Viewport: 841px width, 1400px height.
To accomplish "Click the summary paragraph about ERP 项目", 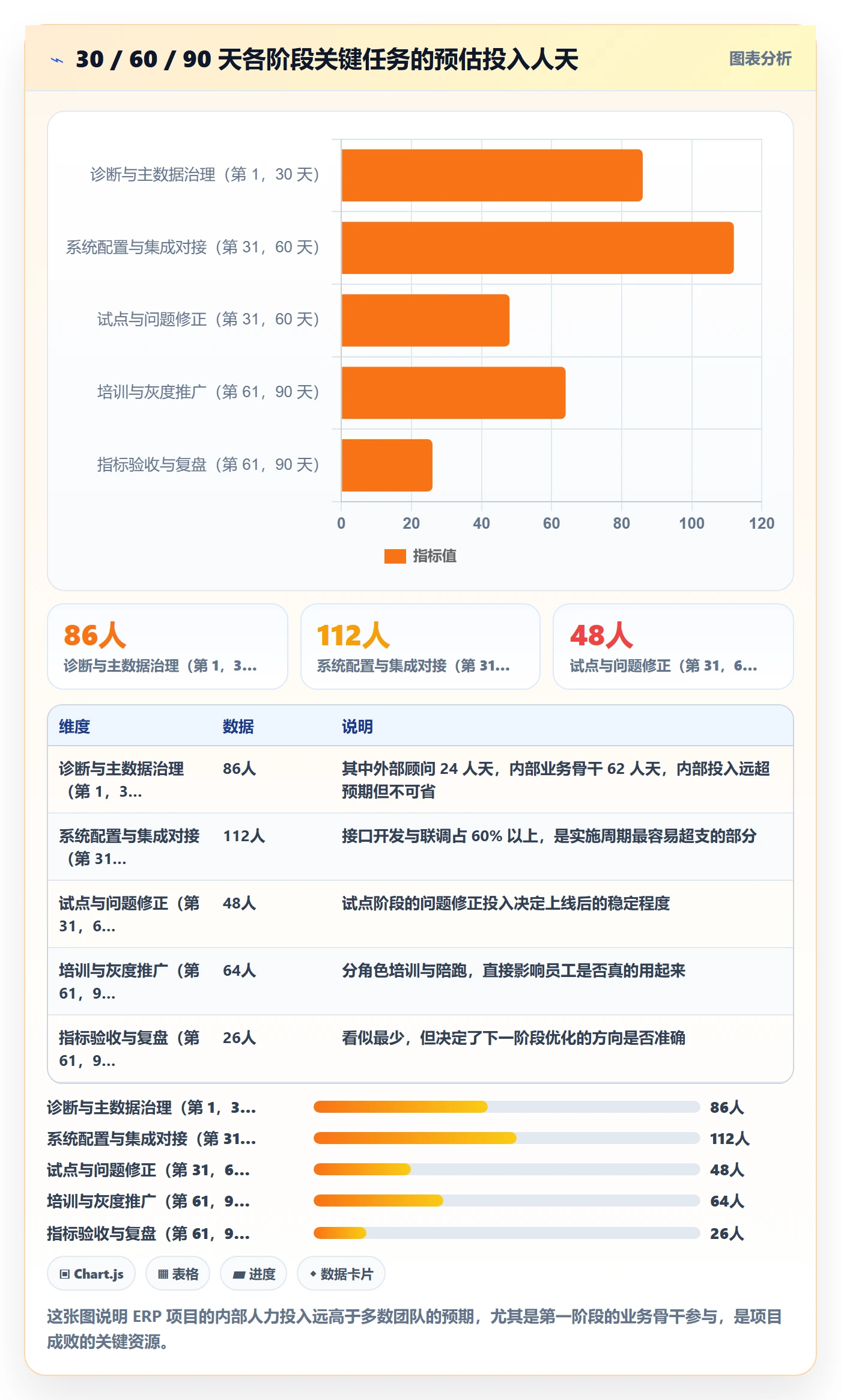I will pos(414,1328).
